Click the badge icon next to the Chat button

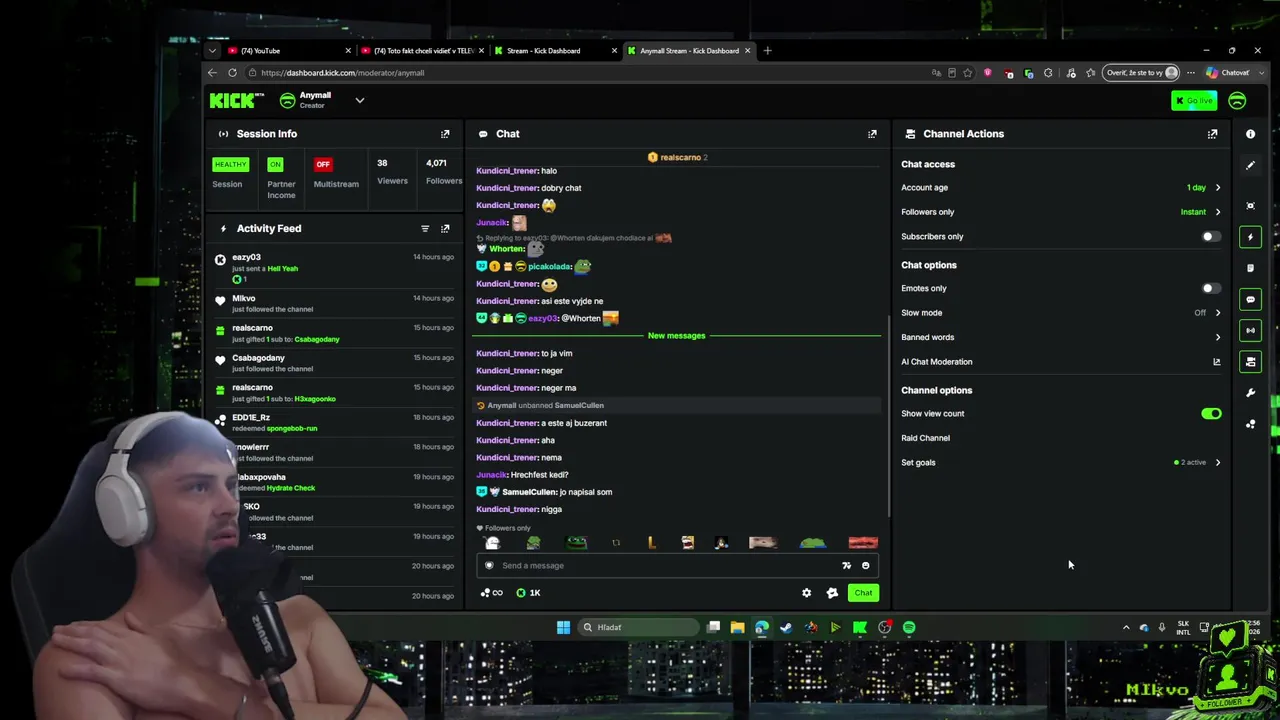[832, 593]
